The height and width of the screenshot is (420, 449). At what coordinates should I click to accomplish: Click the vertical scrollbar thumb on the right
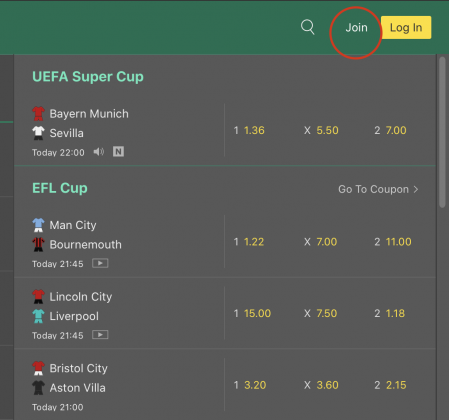pyautogui.click(x=442, y=132)
